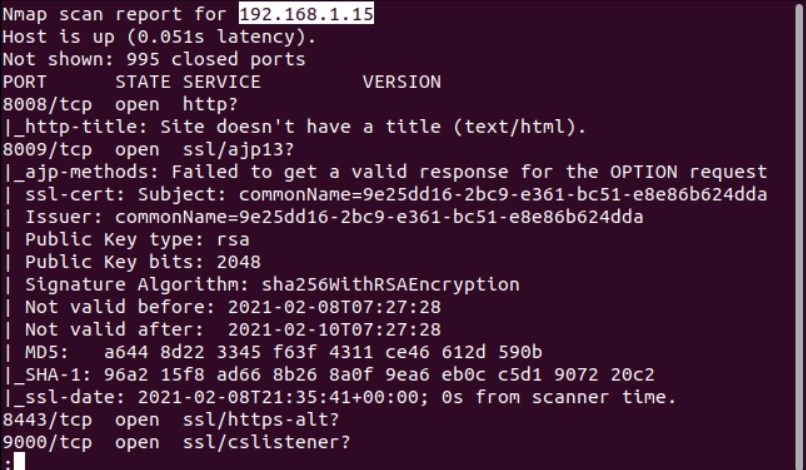Click the Issuer commonName line
806x470 pixels.
tap(334, 217)
